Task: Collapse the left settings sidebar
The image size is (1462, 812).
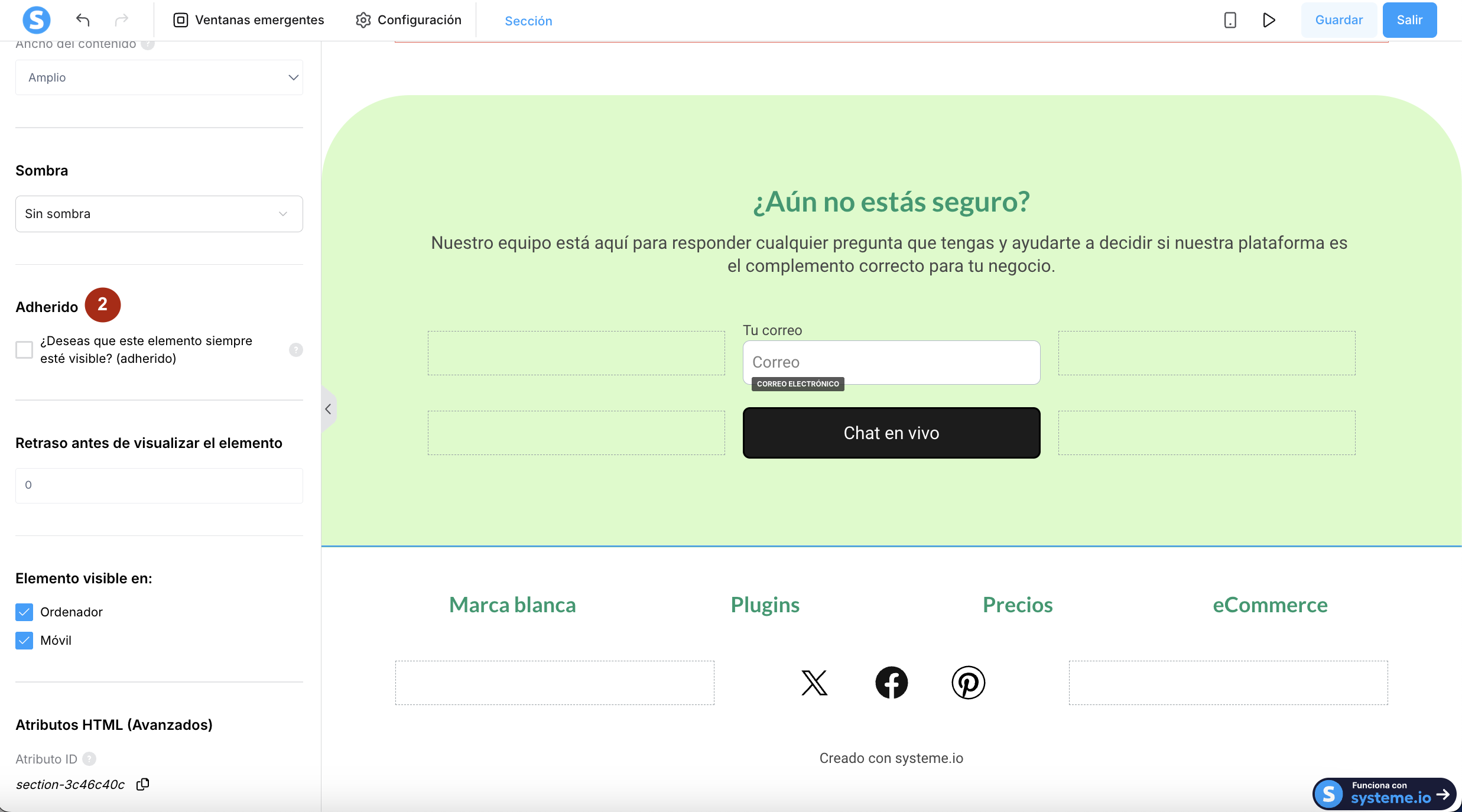Action: point(329,409)
